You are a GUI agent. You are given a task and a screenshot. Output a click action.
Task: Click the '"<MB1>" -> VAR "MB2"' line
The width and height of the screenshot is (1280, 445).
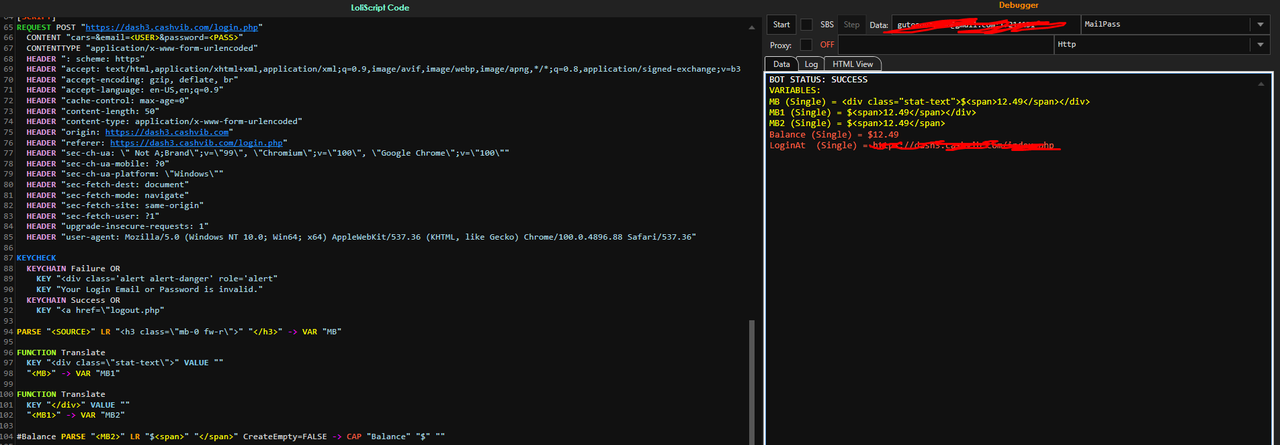tap(76, 415)
